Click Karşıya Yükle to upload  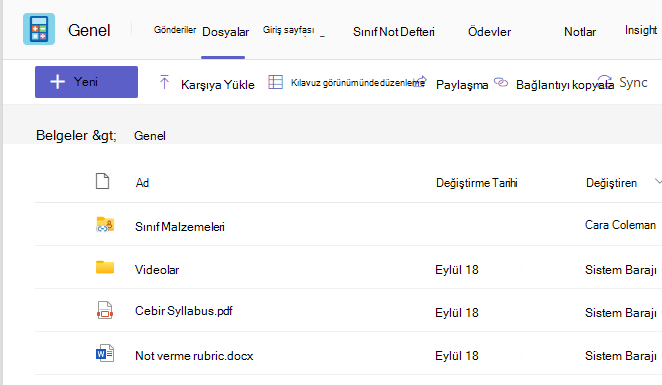(x=218, y=84)
